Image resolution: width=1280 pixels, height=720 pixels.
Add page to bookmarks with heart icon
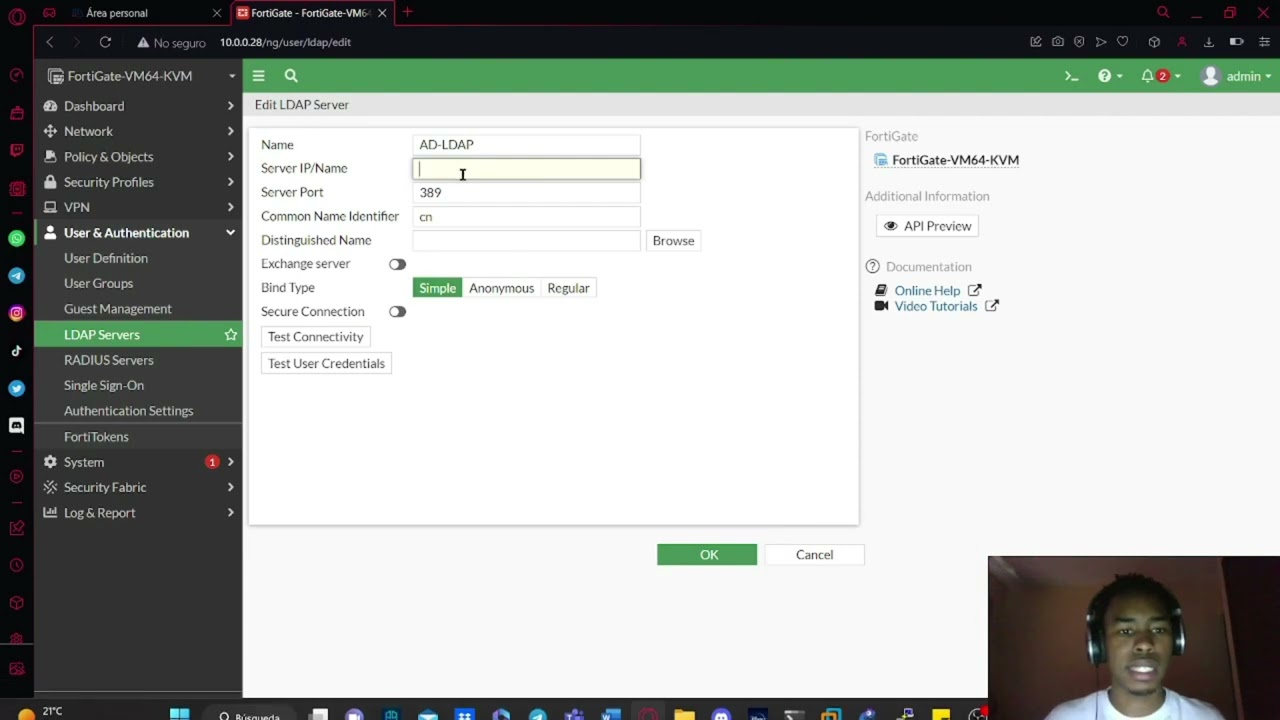1123,42
